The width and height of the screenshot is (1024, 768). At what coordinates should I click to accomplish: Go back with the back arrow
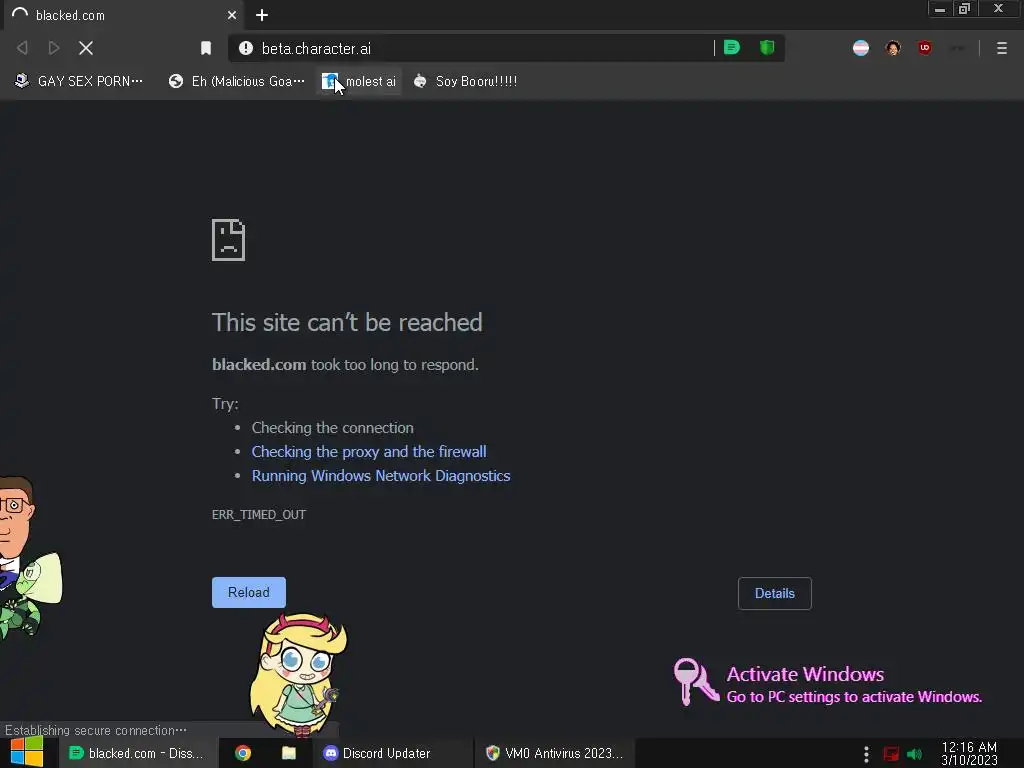tap(22, 48)
